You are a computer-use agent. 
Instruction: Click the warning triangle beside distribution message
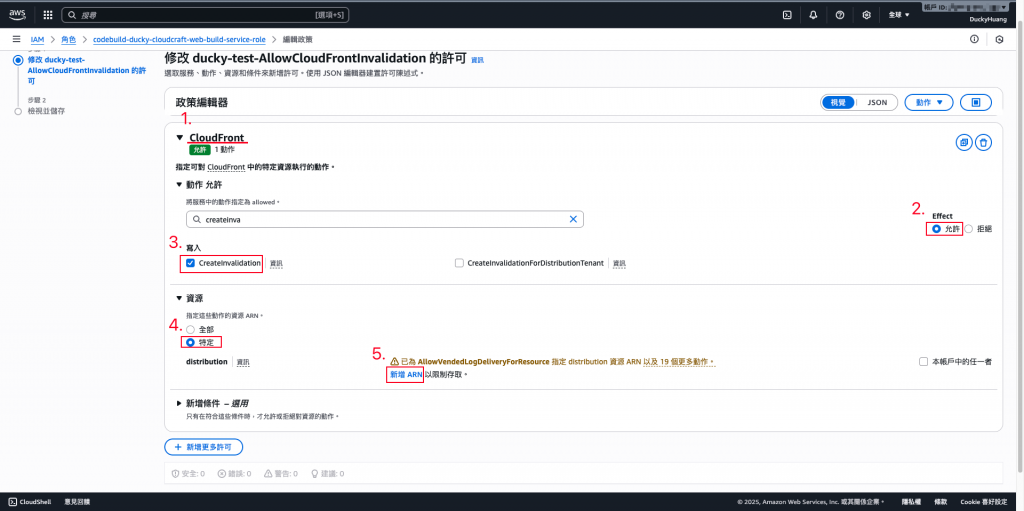(x=394, y=361)
